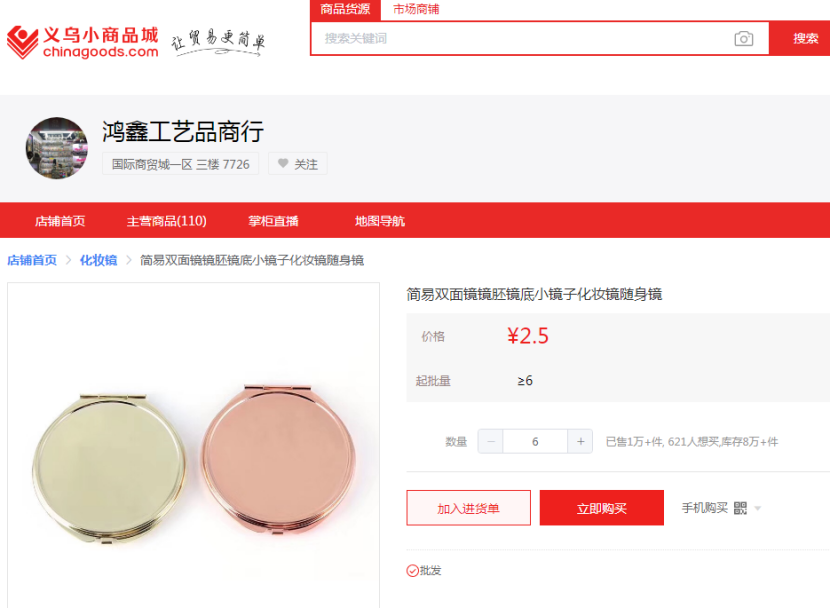Open 主营商品(110) in the shop menu

pyautogui.click(x=166, y=221)
